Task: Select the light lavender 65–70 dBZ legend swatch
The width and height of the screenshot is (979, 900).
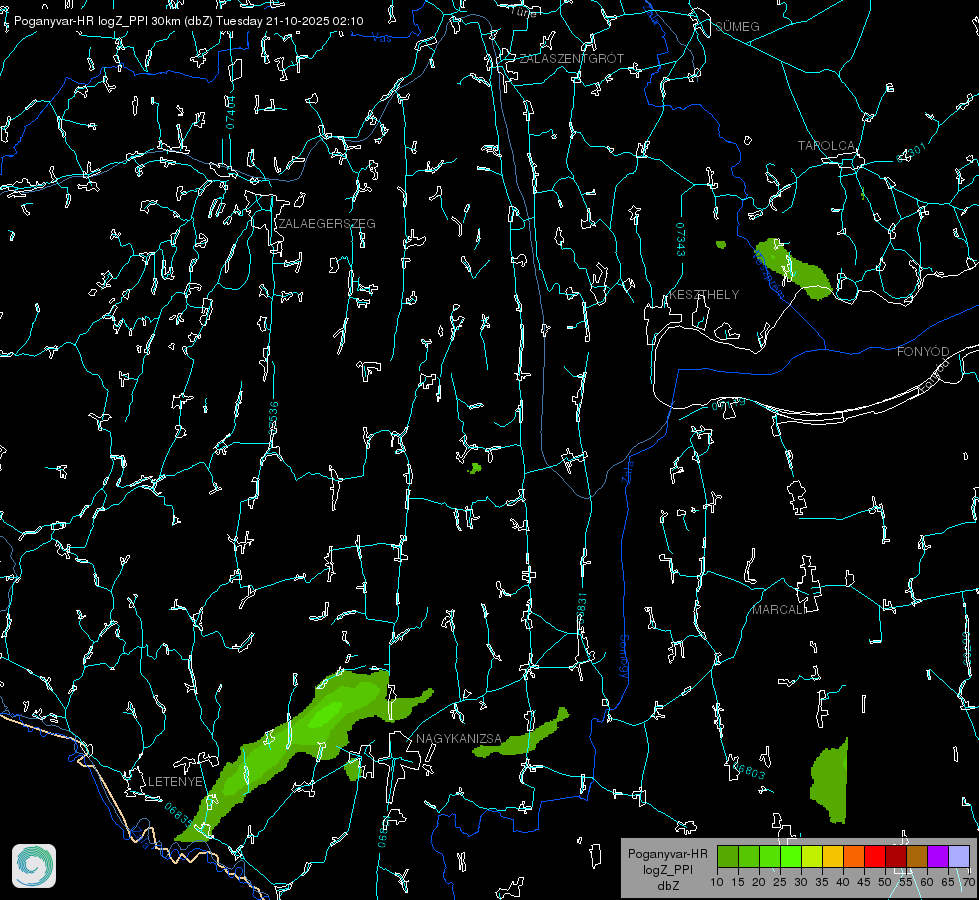Action: tap(959, 856)
